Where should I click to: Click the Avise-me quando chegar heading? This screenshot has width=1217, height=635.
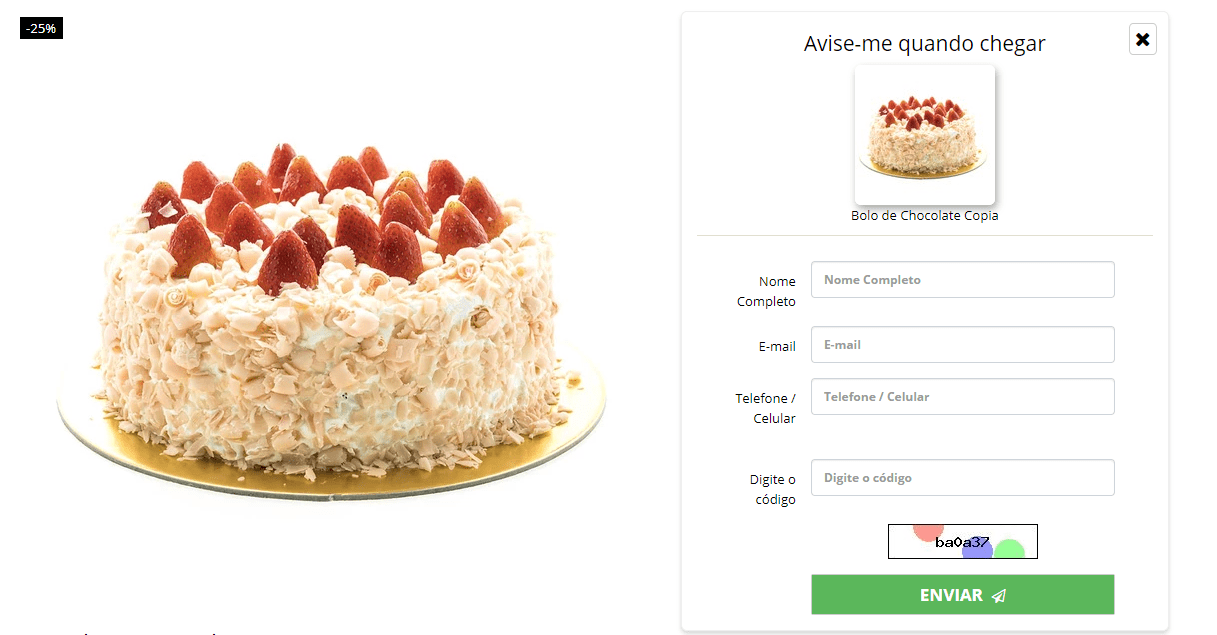[925, 44]
